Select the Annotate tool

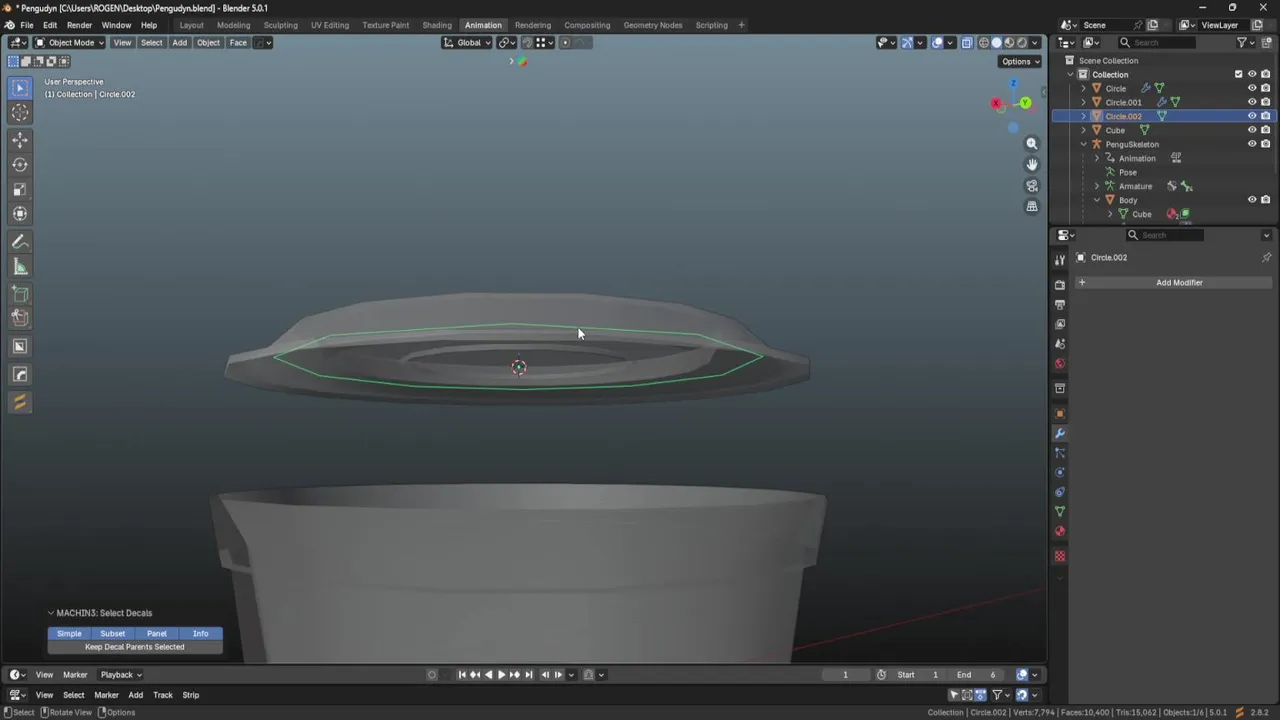pos(20,242)
